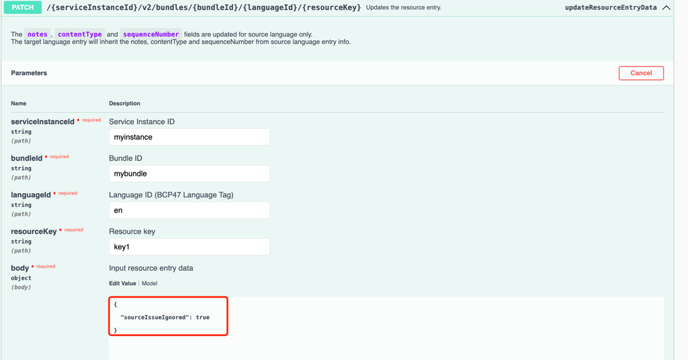Click the resourceKey input containing key1

point(189,247)
